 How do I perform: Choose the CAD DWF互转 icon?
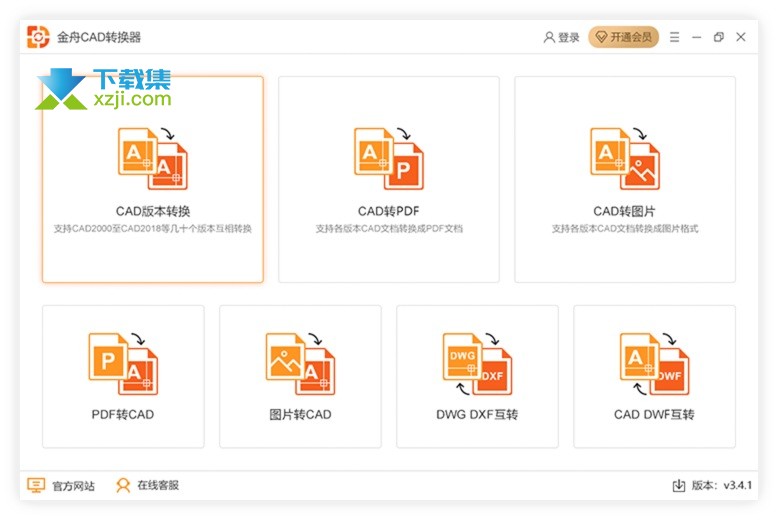click(x=654, y=365)
